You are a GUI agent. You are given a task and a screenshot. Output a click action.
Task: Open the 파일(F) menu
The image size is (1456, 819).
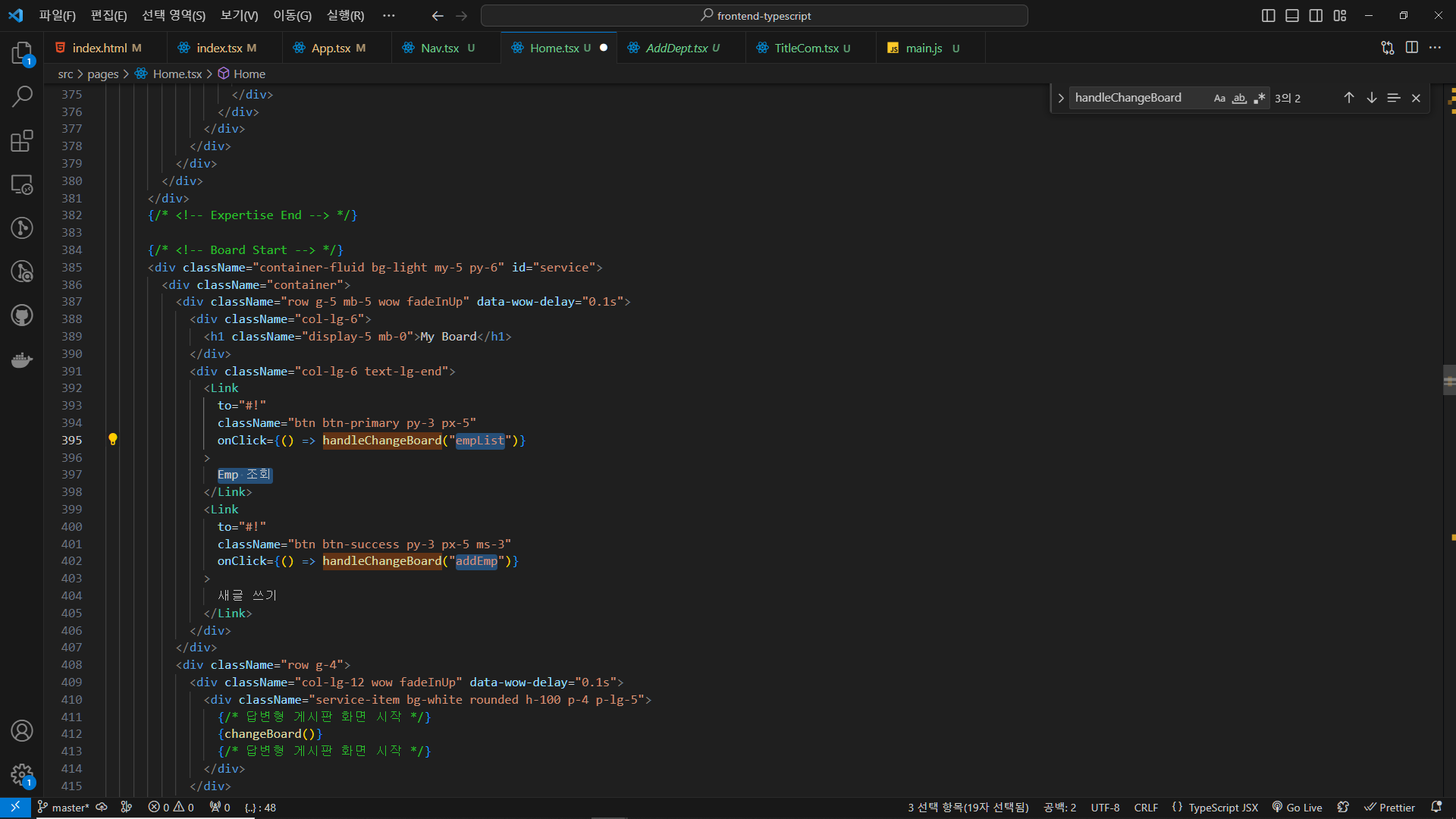tap(58, 15)
